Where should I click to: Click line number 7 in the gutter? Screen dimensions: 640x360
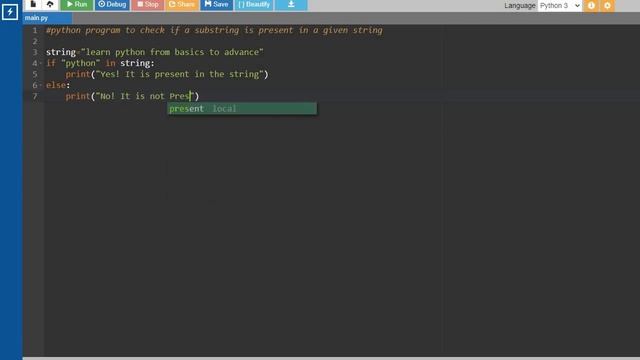[35, 96]
